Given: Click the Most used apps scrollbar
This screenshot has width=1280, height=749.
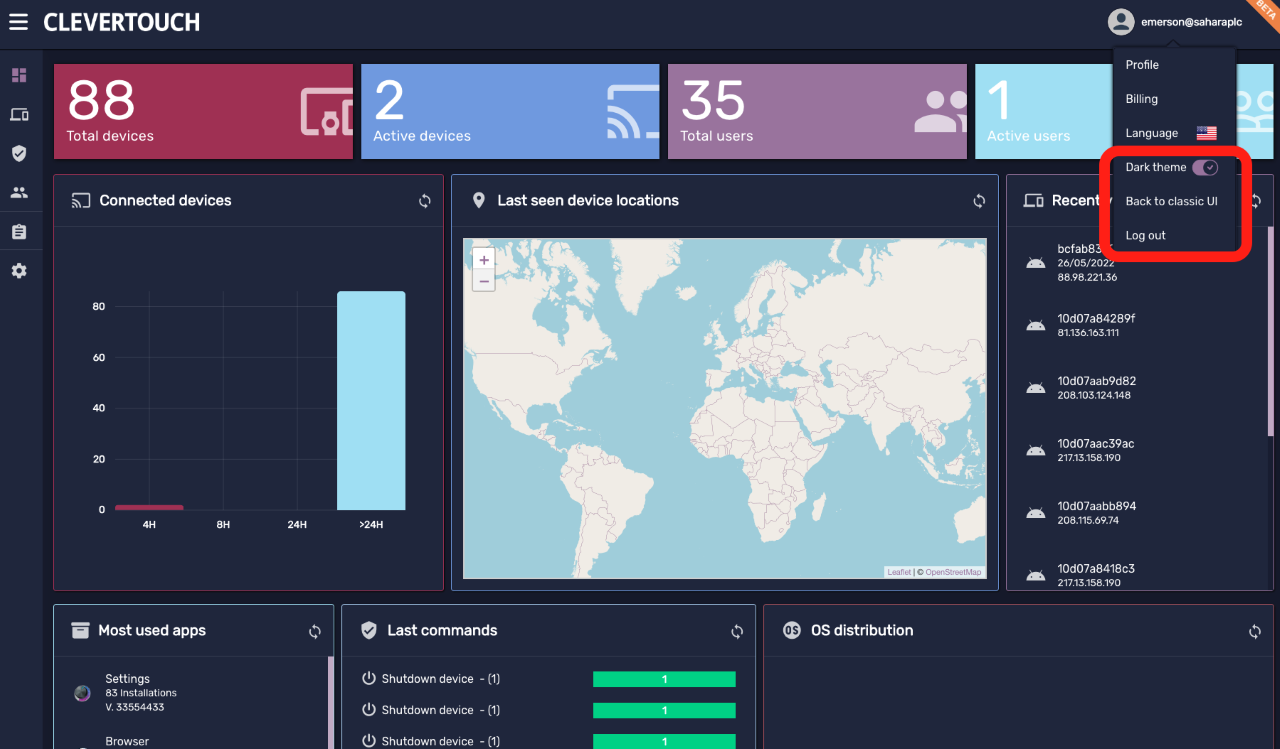Looking at the screenshot, I should (330, 702).
